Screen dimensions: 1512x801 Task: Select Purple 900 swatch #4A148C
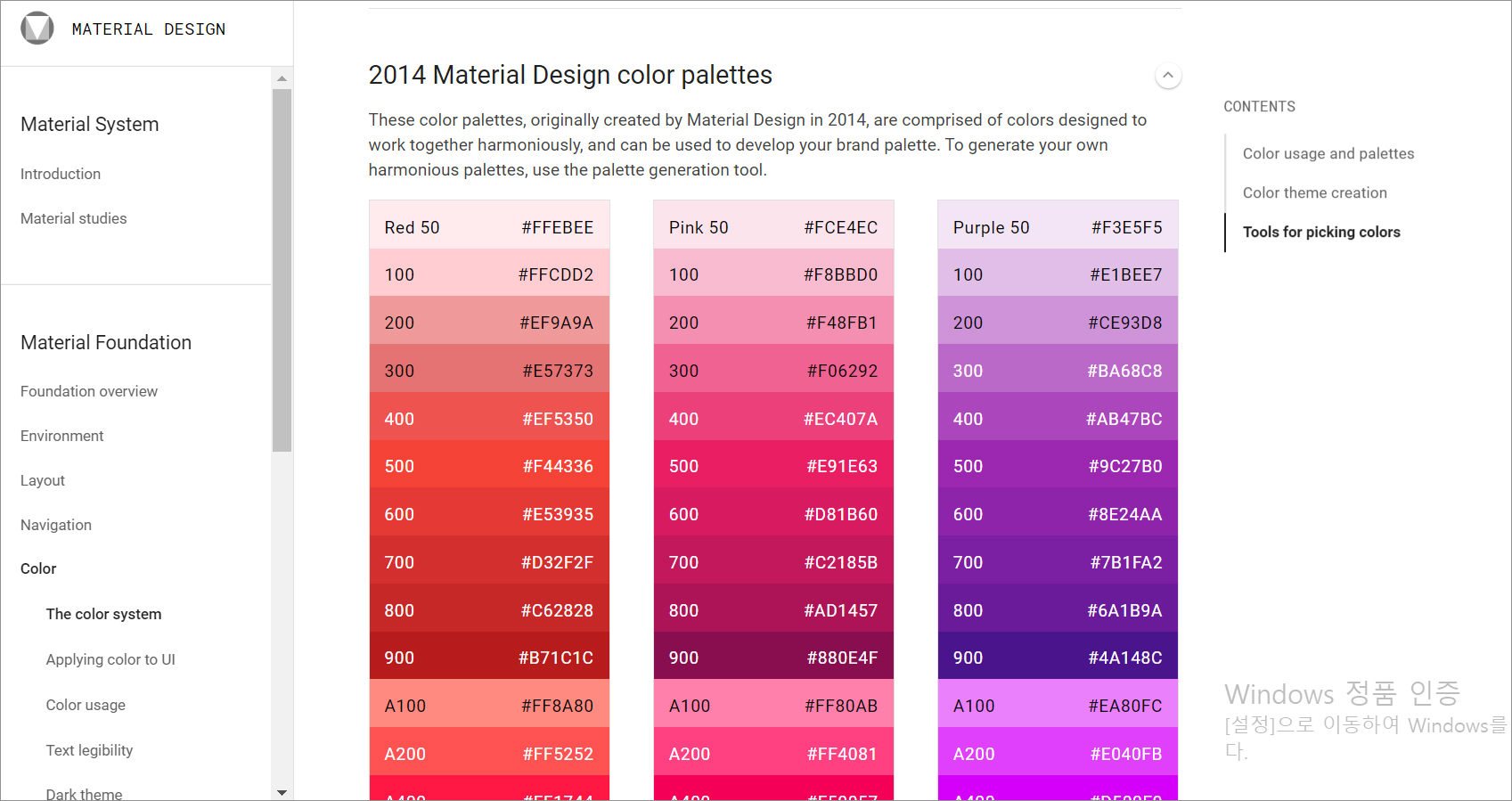point(1058,656)
